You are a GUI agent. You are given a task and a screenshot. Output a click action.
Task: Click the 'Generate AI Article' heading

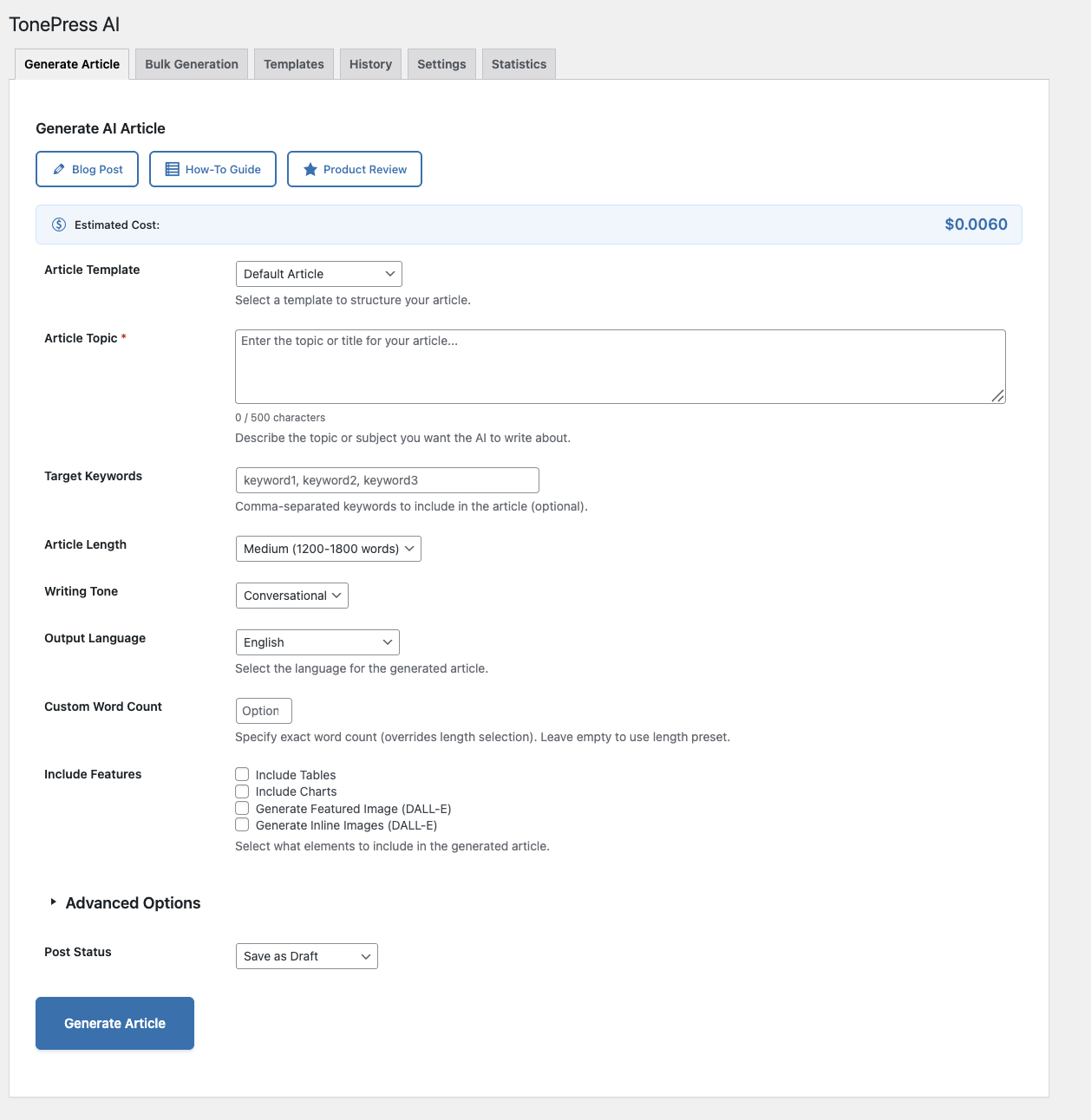coord(101,128)
